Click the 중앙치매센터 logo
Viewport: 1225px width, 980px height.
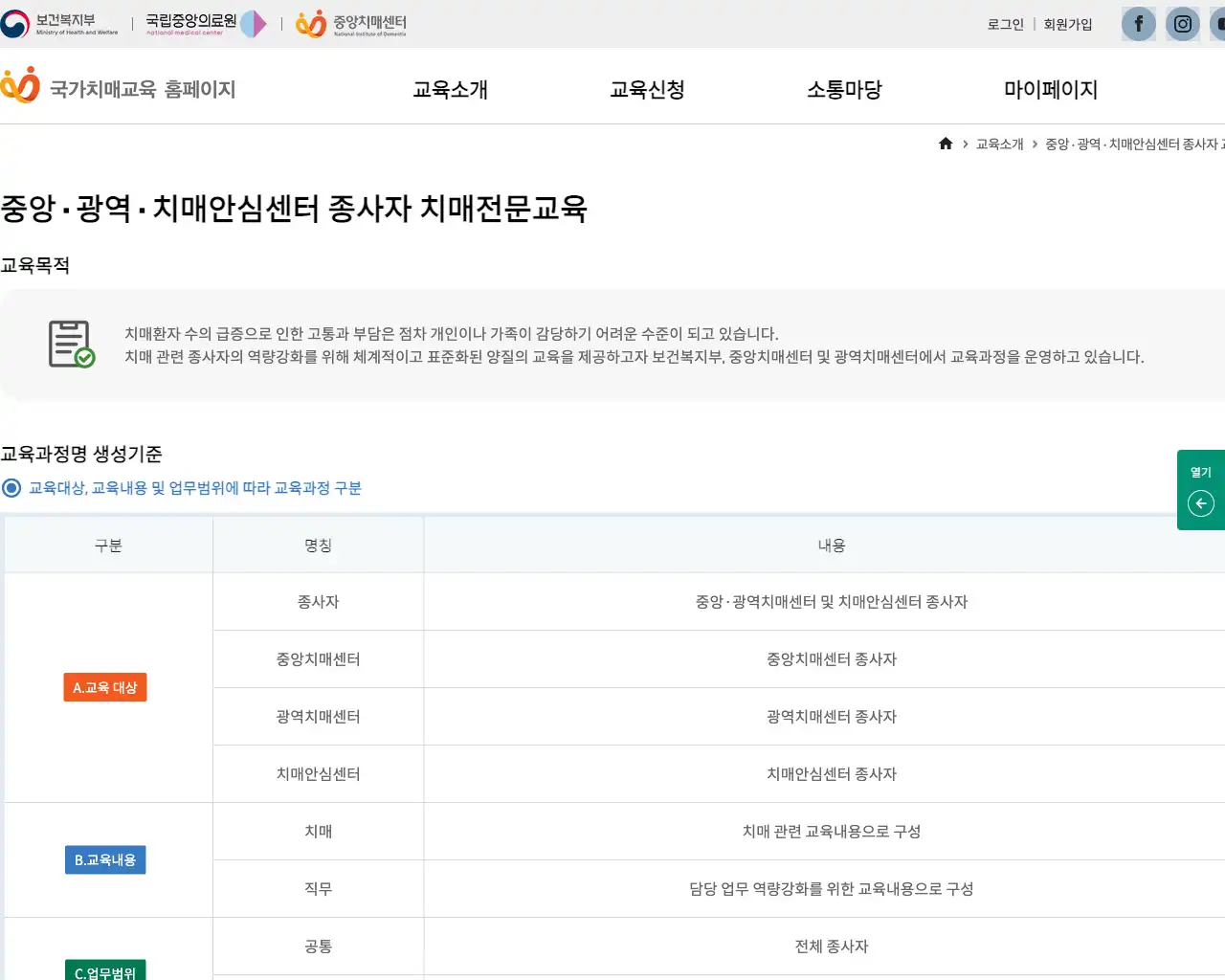pos(351,24)
